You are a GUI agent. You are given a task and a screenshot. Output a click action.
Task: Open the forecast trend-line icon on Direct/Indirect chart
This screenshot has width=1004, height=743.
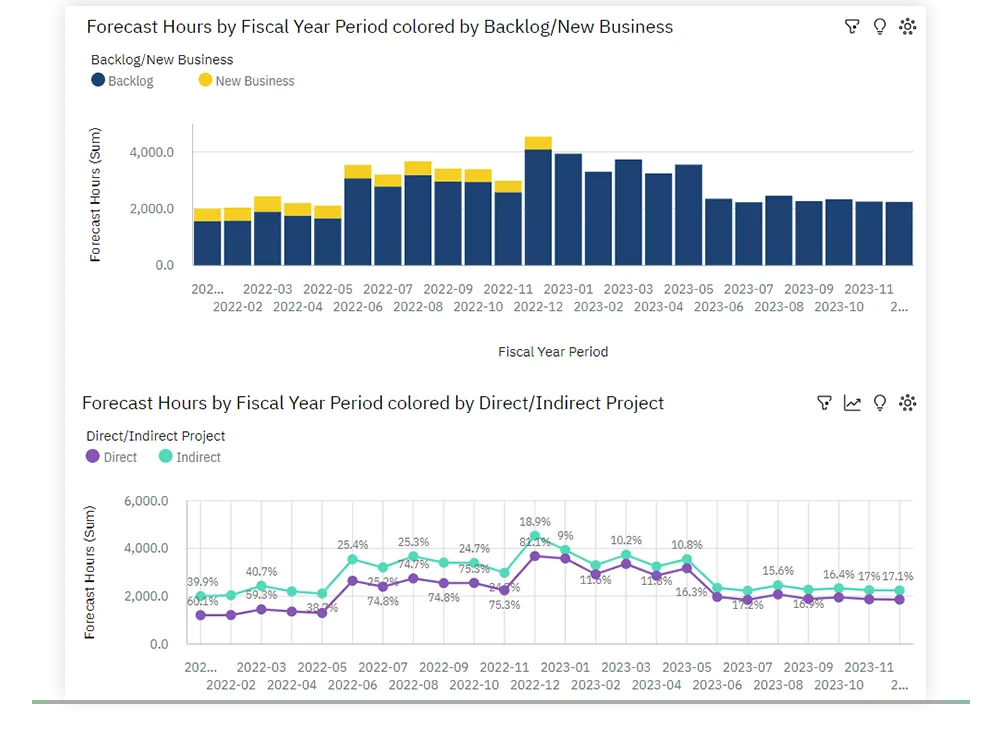(x=852, y=403)
